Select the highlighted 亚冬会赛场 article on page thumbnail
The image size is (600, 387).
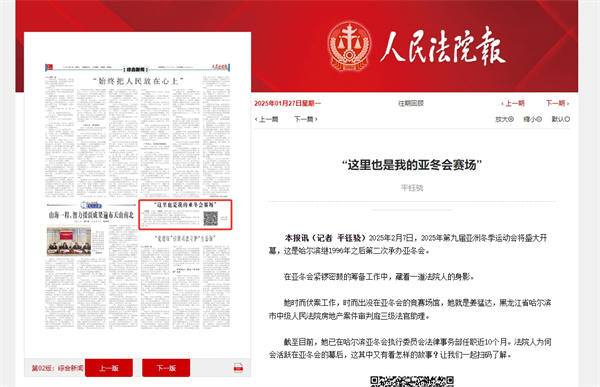[185, 214]
